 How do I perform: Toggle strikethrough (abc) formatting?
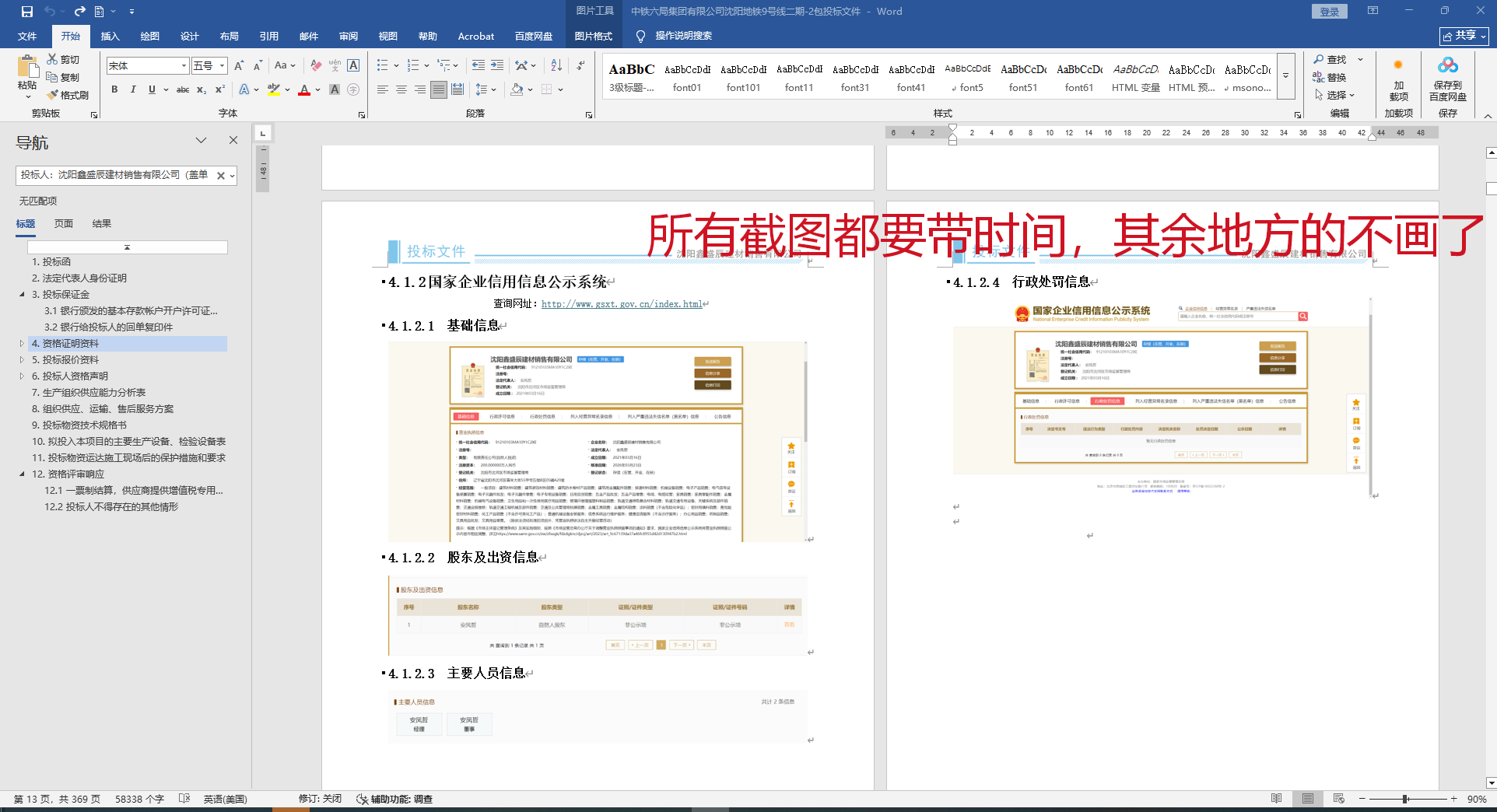click(x=183, y=89)
